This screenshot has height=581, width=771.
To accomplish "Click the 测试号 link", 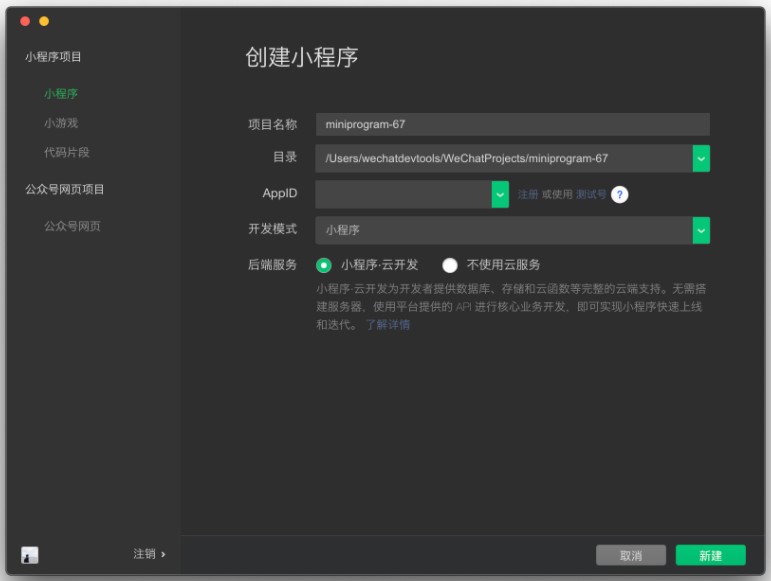I will (591, 195).
